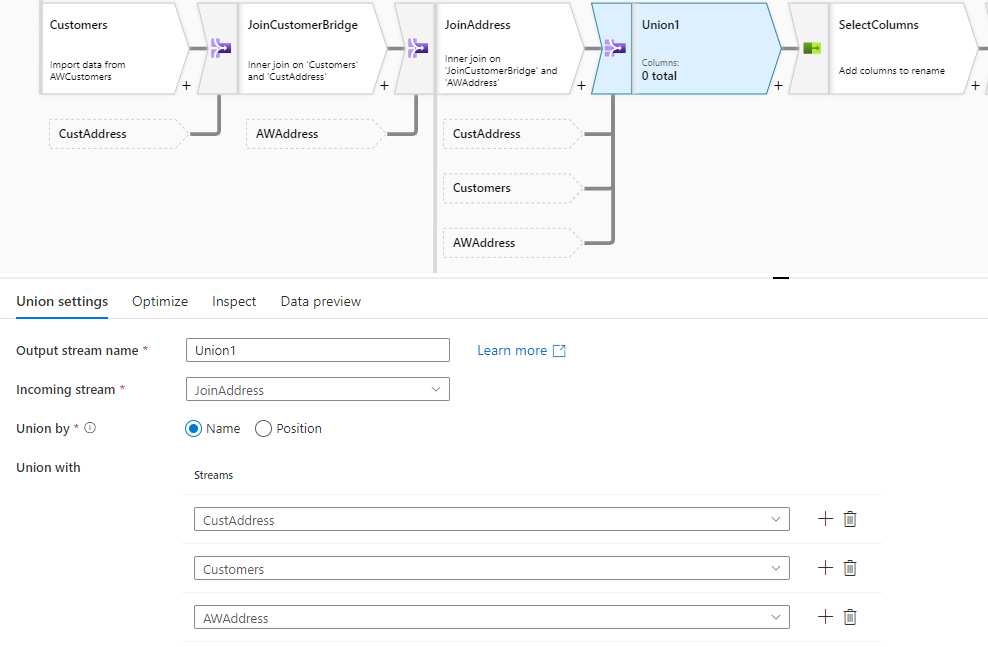Click the Output stream name field
988x647 pixels.
[318, 350]
